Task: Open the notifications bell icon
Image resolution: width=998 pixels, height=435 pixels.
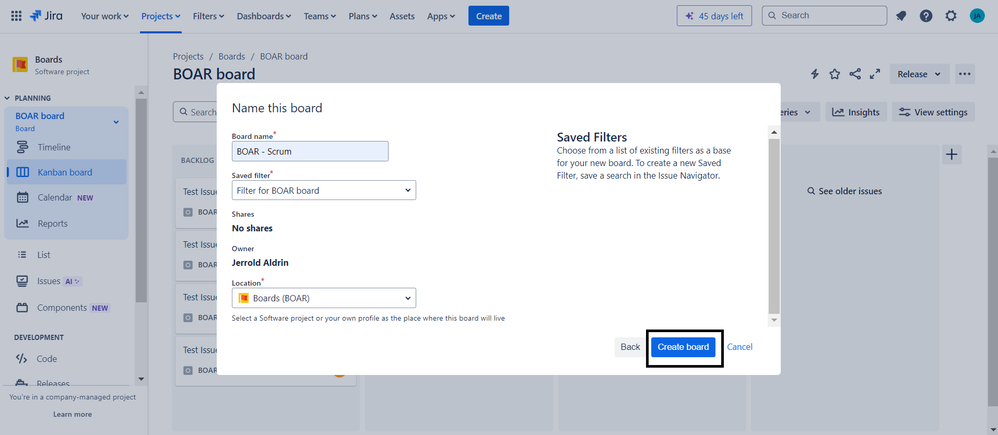Action: coord(901,16)
